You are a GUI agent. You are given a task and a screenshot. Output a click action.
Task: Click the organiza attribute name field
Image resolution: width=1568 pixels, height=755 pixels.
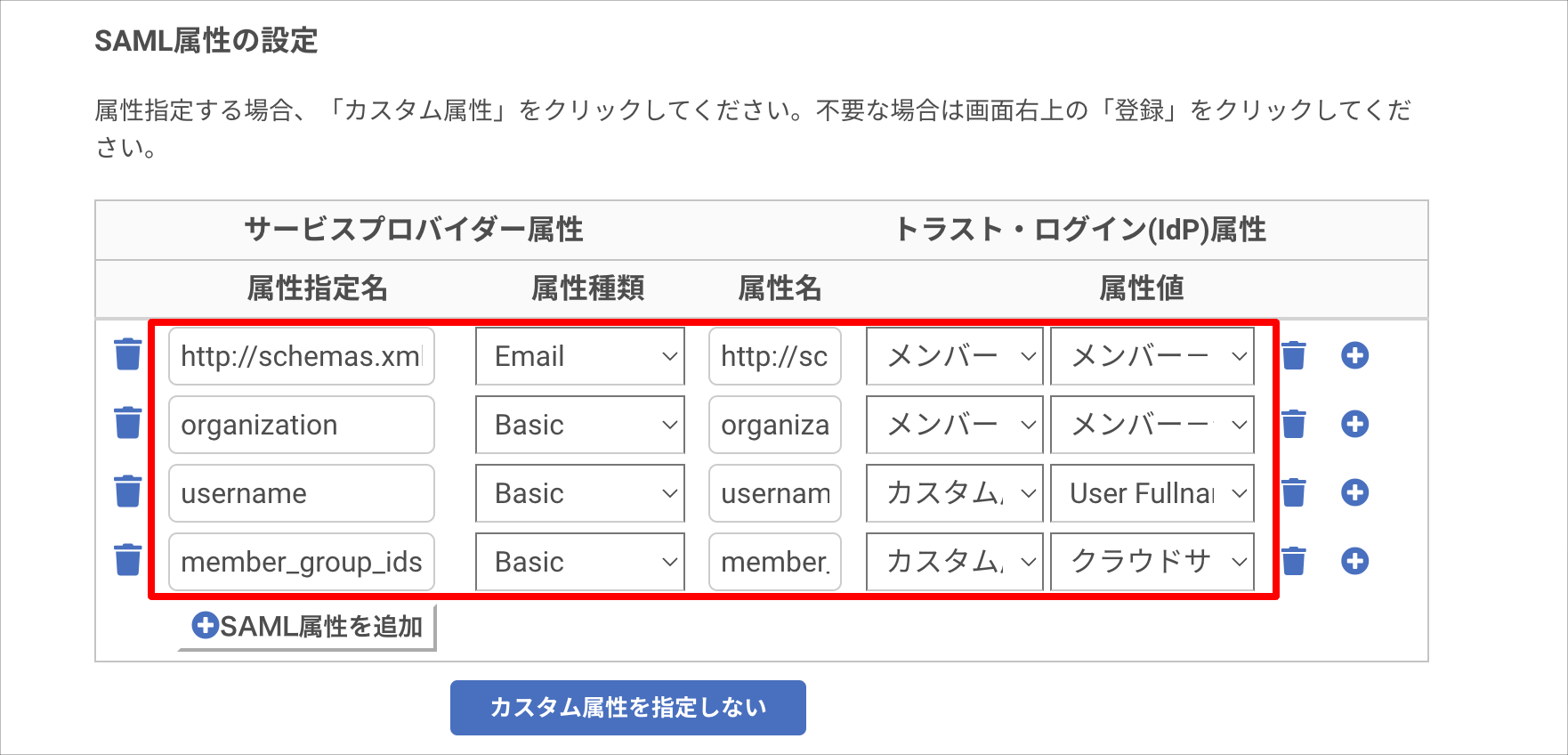(775, 425)
